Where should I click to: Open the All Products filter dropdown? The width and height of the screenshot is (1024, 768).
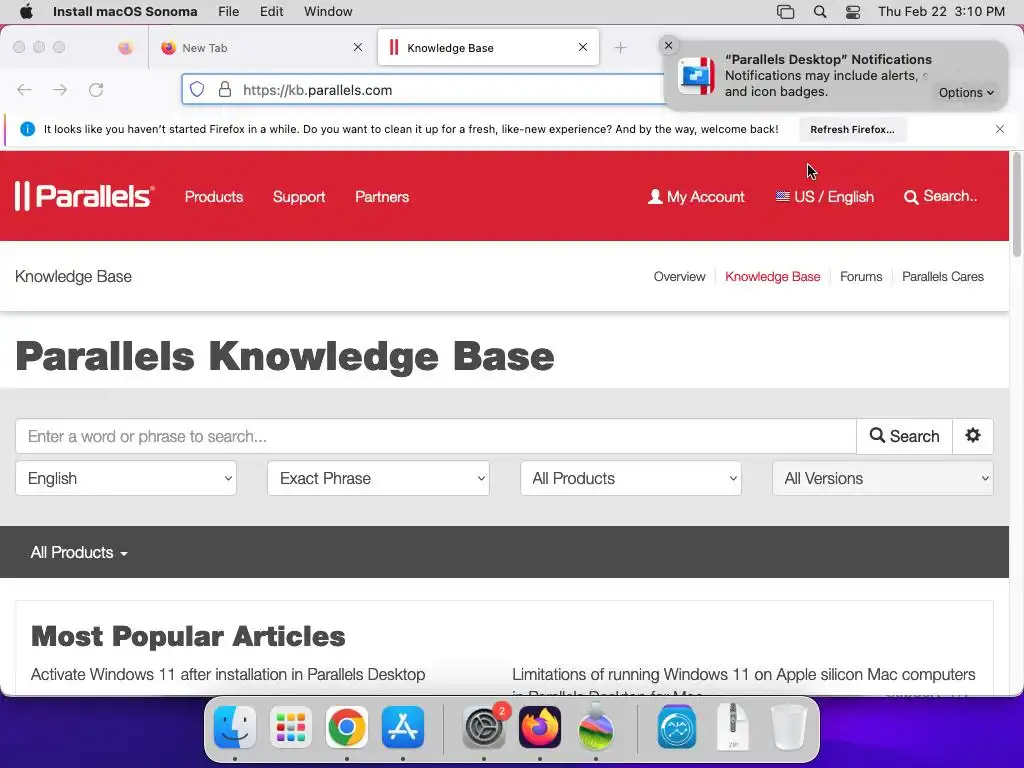pyautogui.click(x=631, y=478)
